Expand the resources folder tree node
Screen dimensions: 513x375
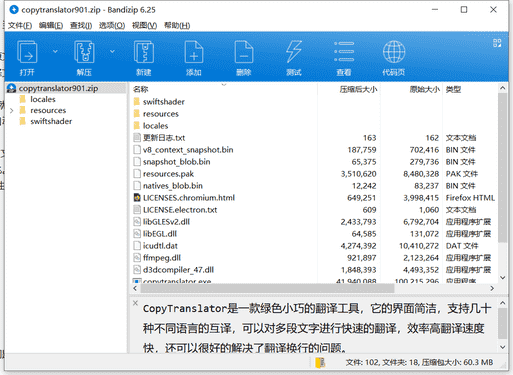[12, 110]
